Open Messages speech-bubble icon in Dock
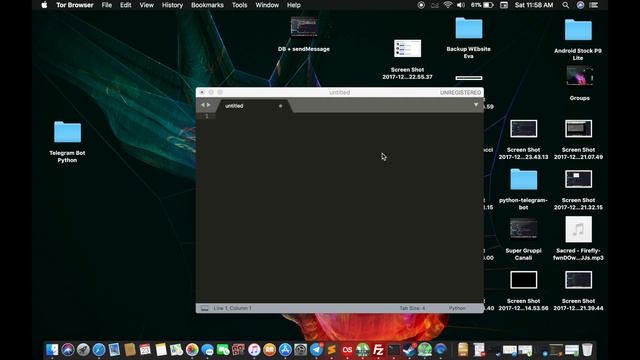Viewport: 640px width, 360px height. click(207, 350)
